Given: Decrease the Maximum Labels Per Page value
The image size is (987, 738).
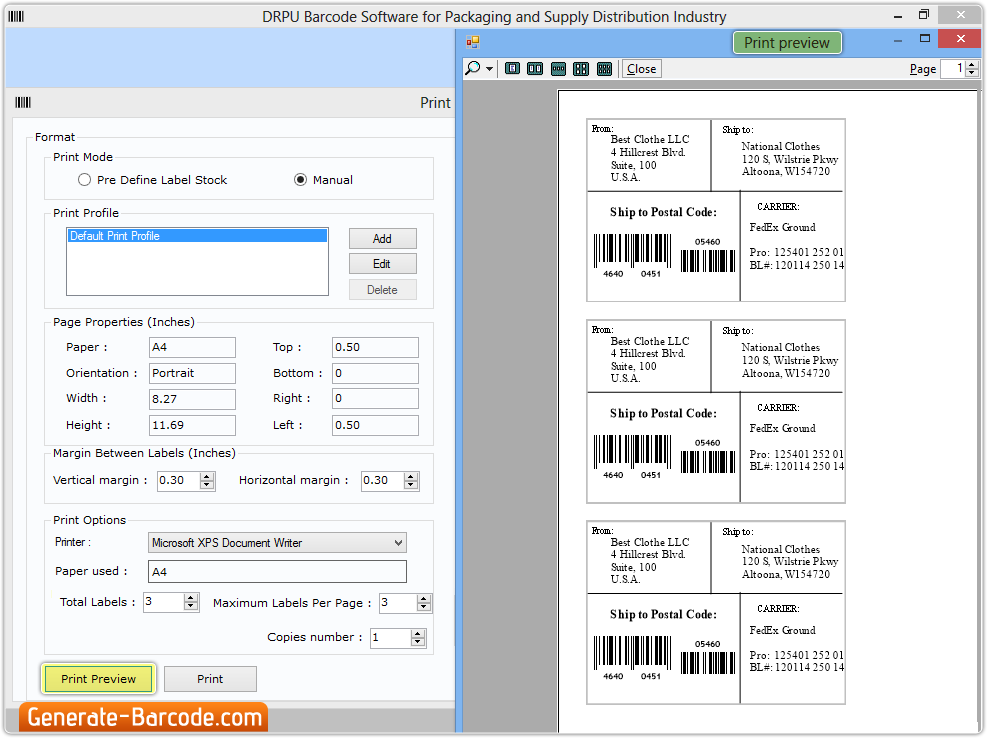Looking at the screenshot, I should point(424,607).
